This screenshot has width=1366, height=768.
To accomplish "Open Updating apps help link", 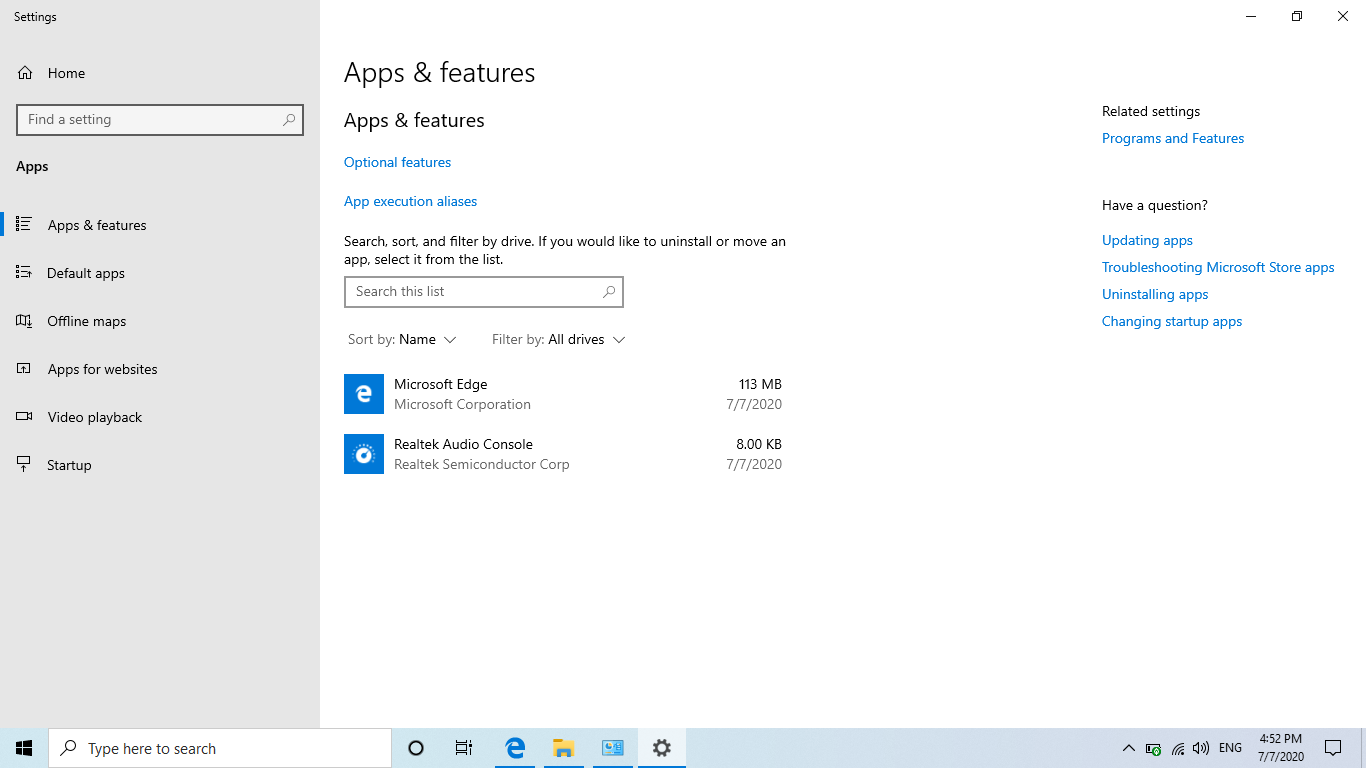I will 1147,240.
